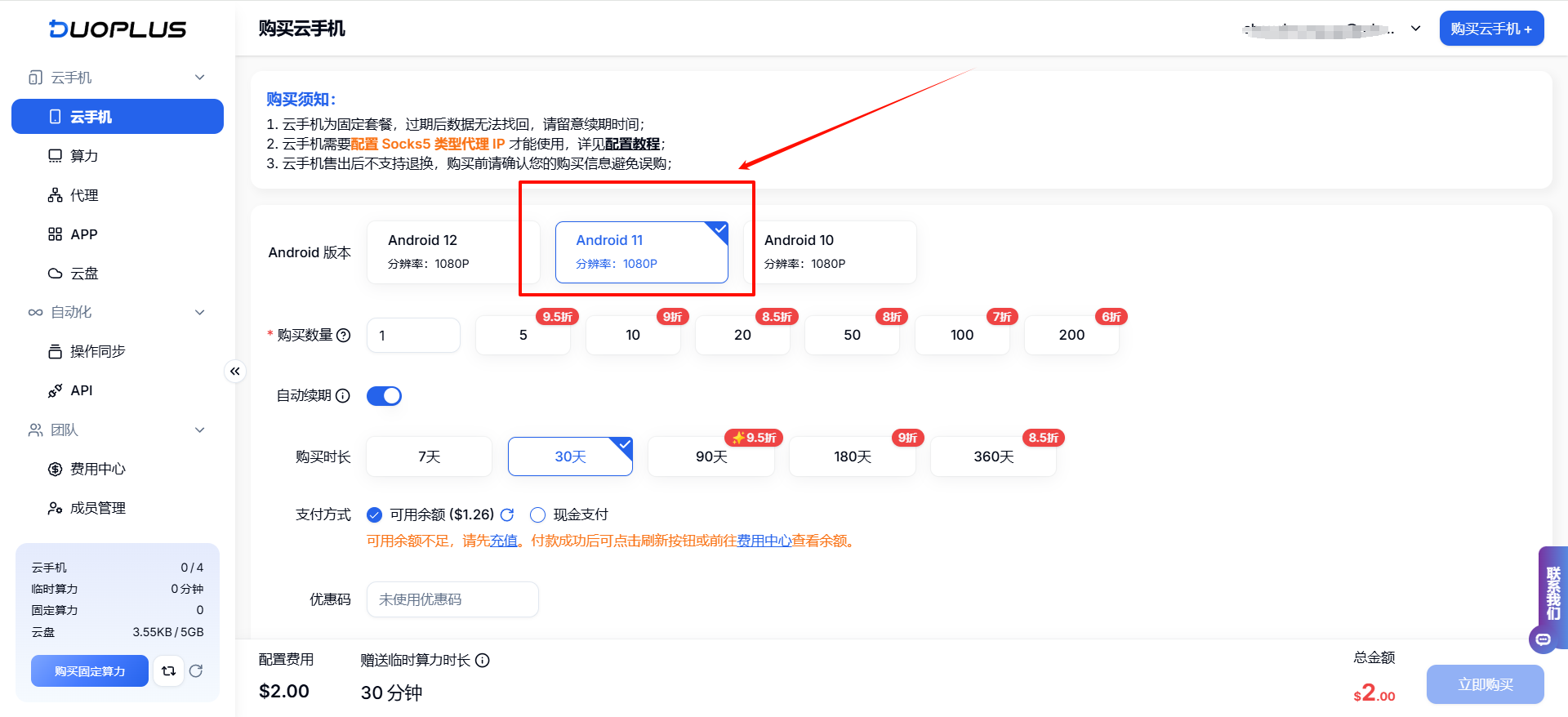
Task: Choose quantity 200
Action: [1071, 336]
